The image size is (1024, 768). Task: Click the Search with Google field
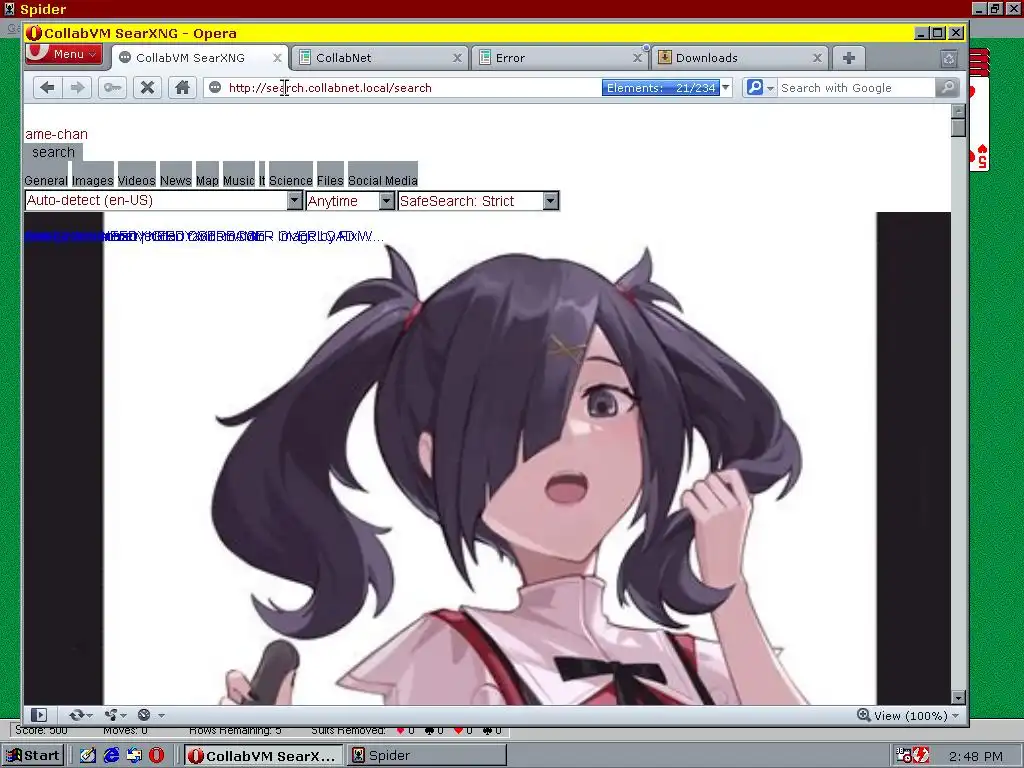pos(856,88)
